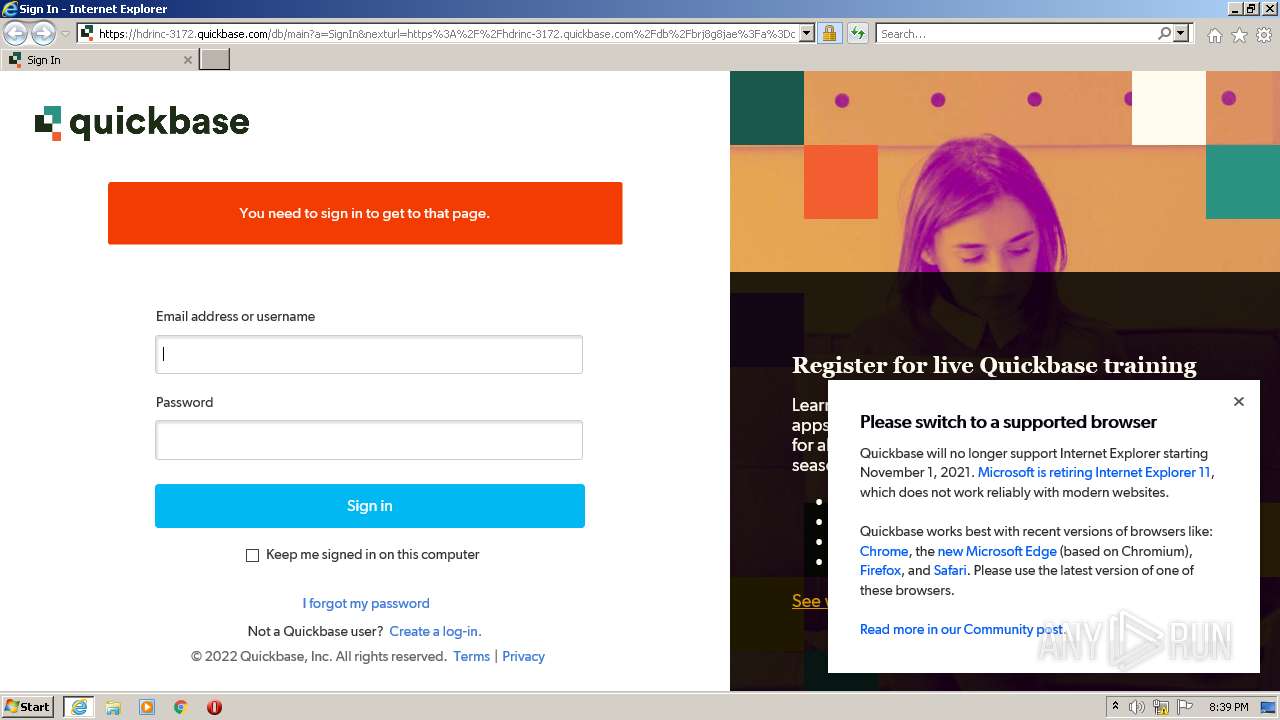
Task: Open the recent pages dropdown next to Forward
Action: tap(65, 34)
